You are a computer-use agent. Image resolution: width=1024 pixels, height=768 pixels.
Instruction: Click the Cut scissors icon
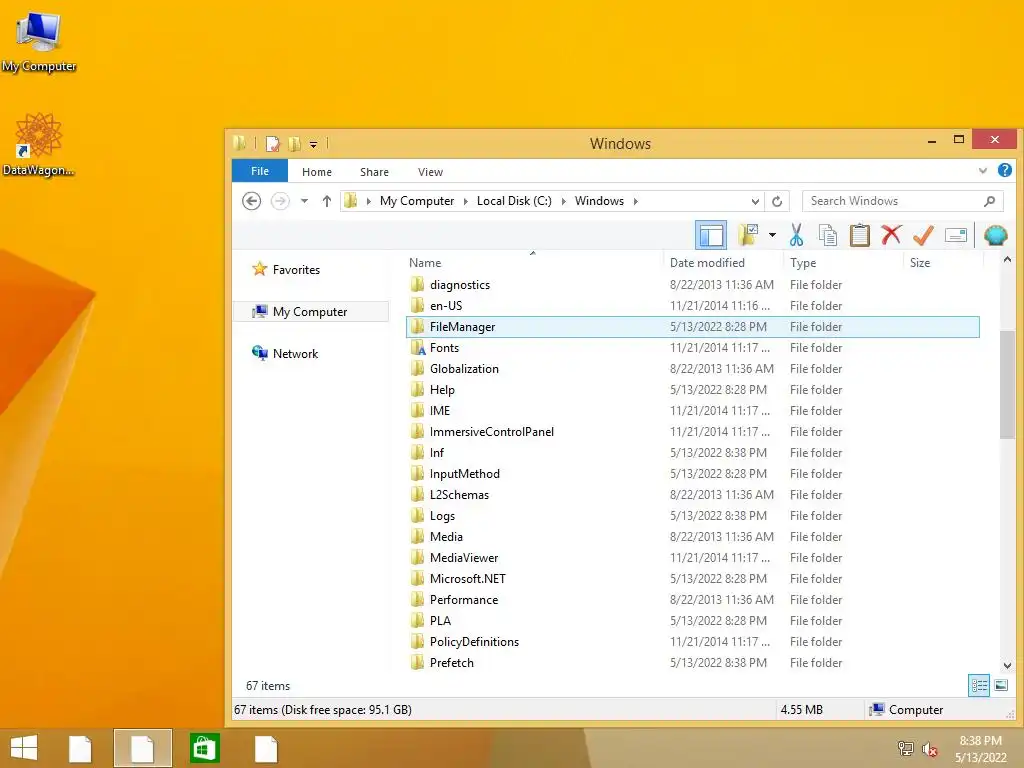point(796,235)
